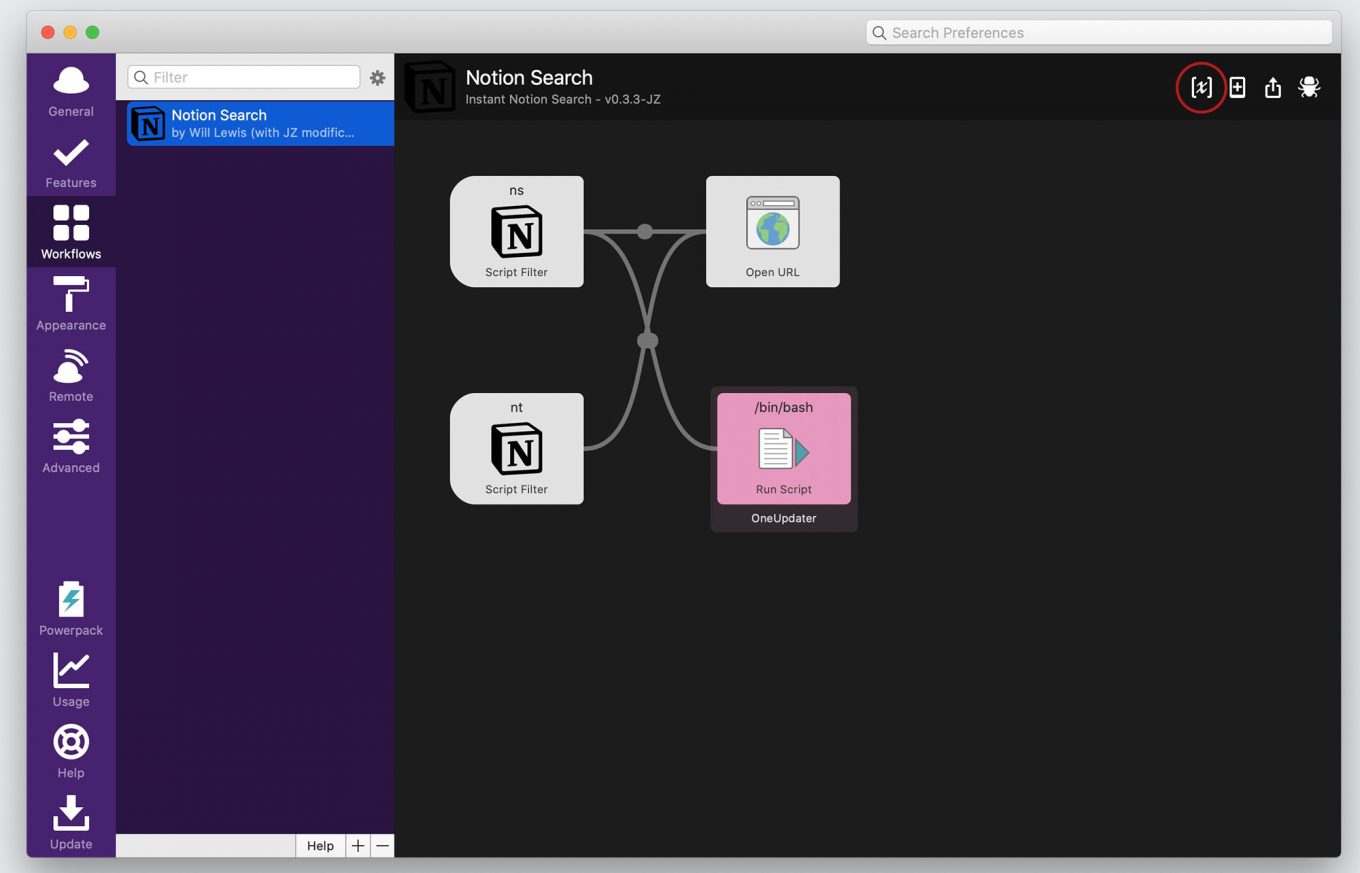Open the plus menu below the workflow list
The width and height of the screenshot is (1360, 873).
tap(357, 845)
